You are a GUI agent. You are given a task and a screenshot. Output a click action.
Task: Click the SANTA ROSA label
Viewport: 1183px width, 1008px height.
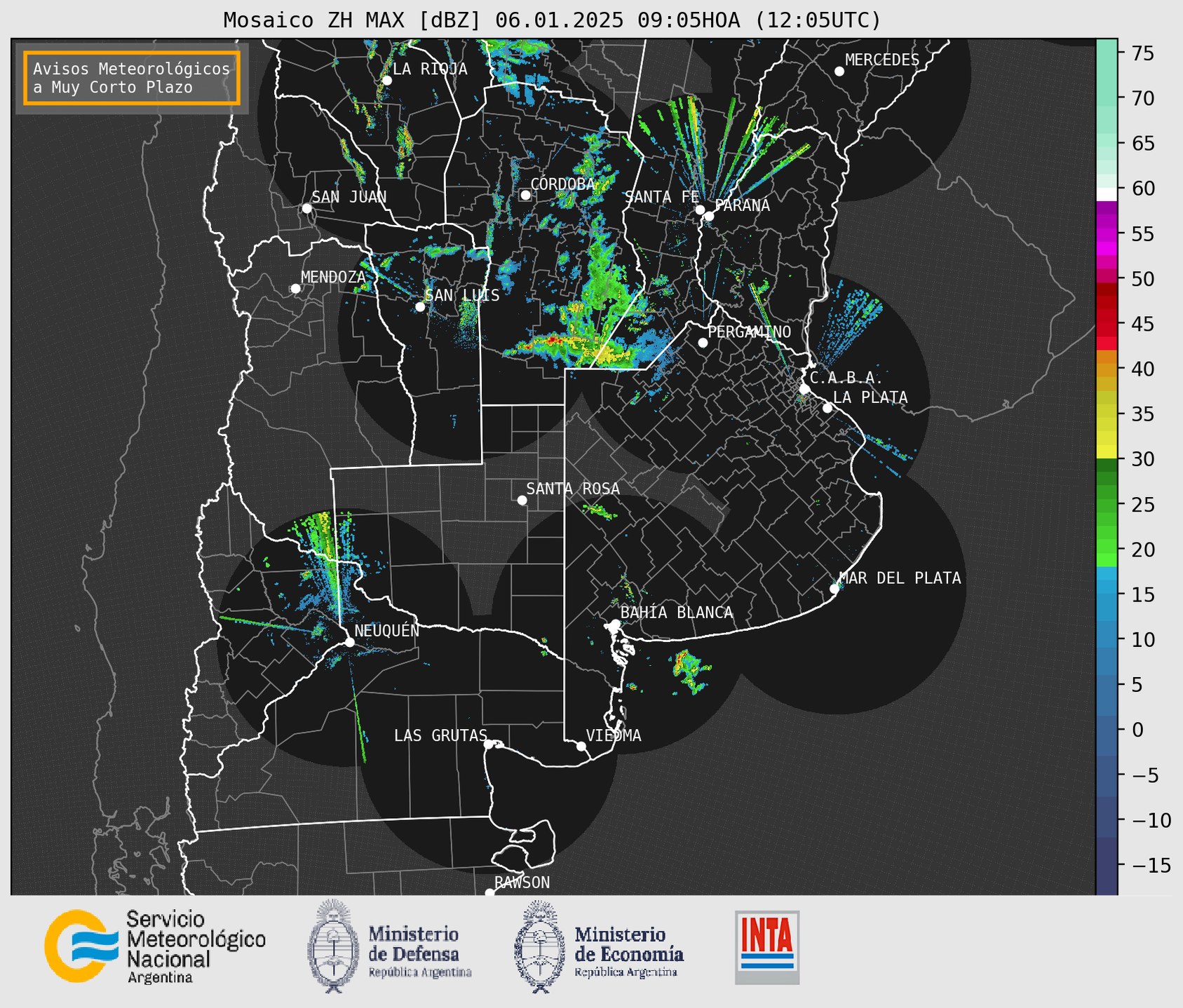tap(573, 489)
